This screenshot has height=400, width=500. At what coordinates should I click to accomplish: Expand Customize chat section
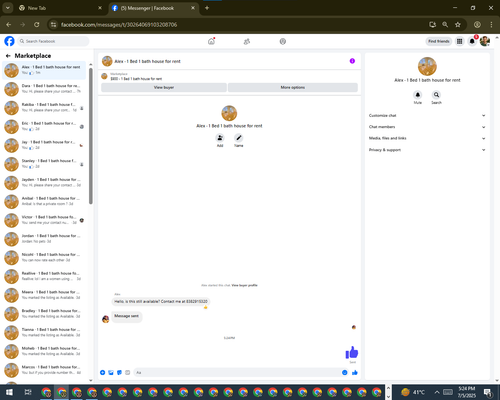(x=427, y=116)
